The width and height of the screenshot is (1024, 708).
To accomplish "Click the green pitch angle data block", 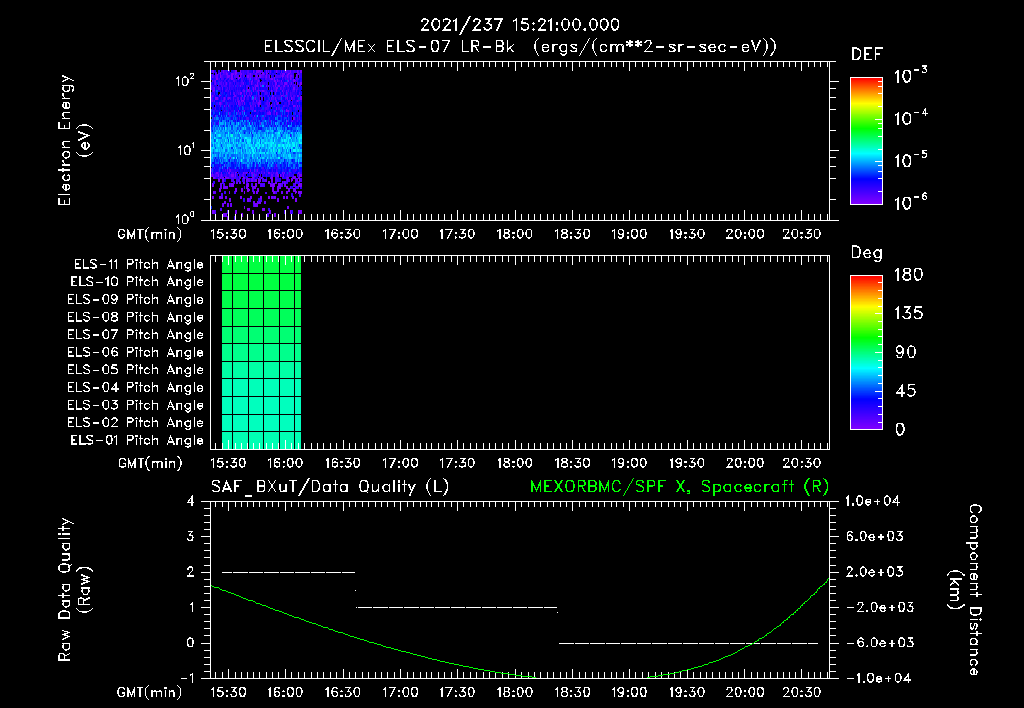I will pos(261,353).
